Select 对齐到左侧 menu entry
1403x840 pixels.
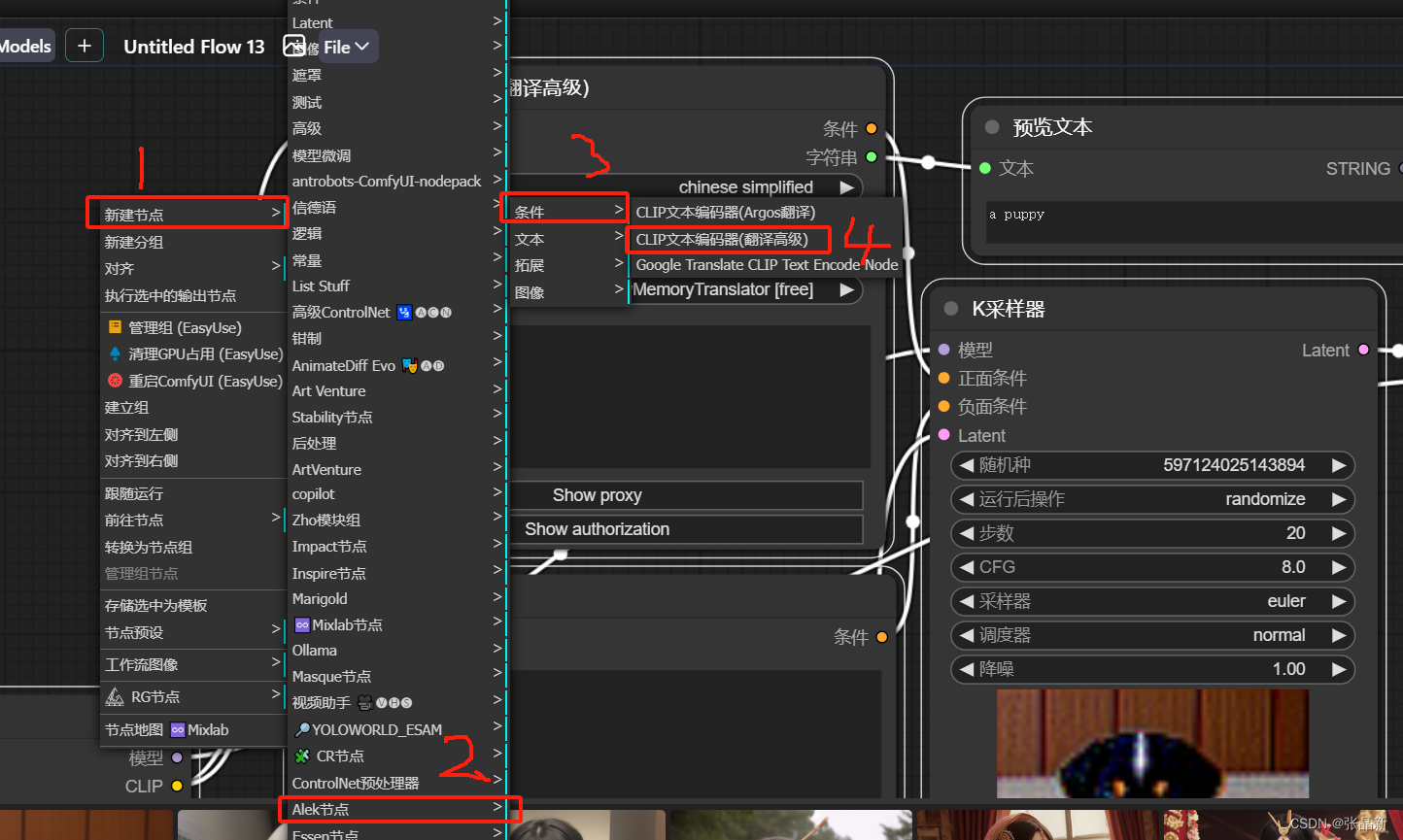click(x=192, y=434)
